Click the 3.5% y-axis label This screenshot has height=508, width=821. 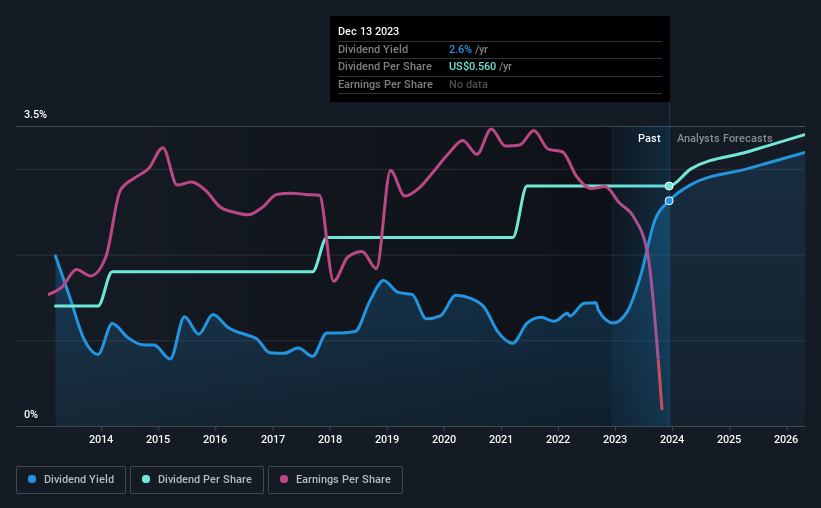[x=35, y=114]
